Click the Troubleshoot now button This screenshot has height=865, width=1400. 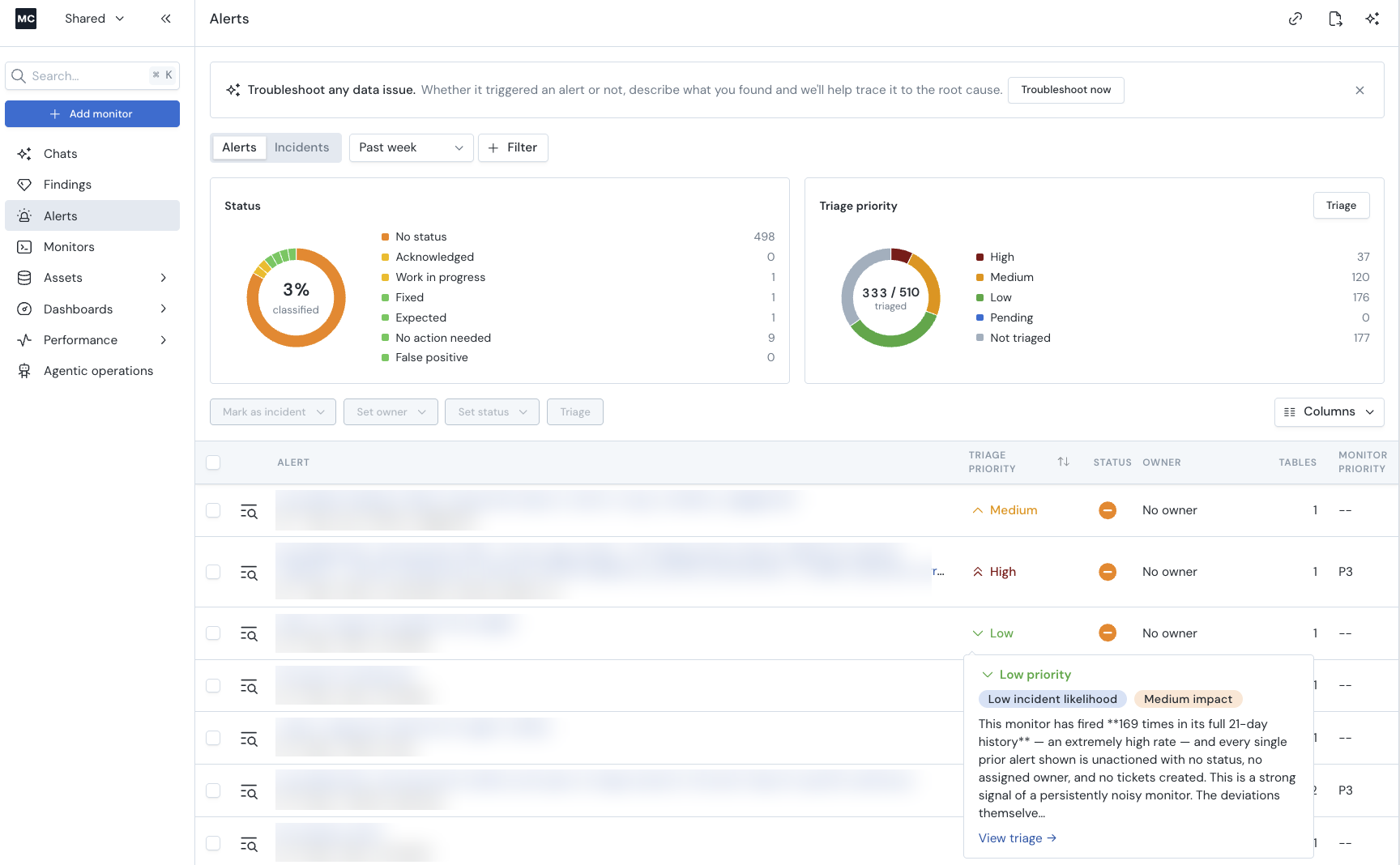click(x=1065, y=90)
